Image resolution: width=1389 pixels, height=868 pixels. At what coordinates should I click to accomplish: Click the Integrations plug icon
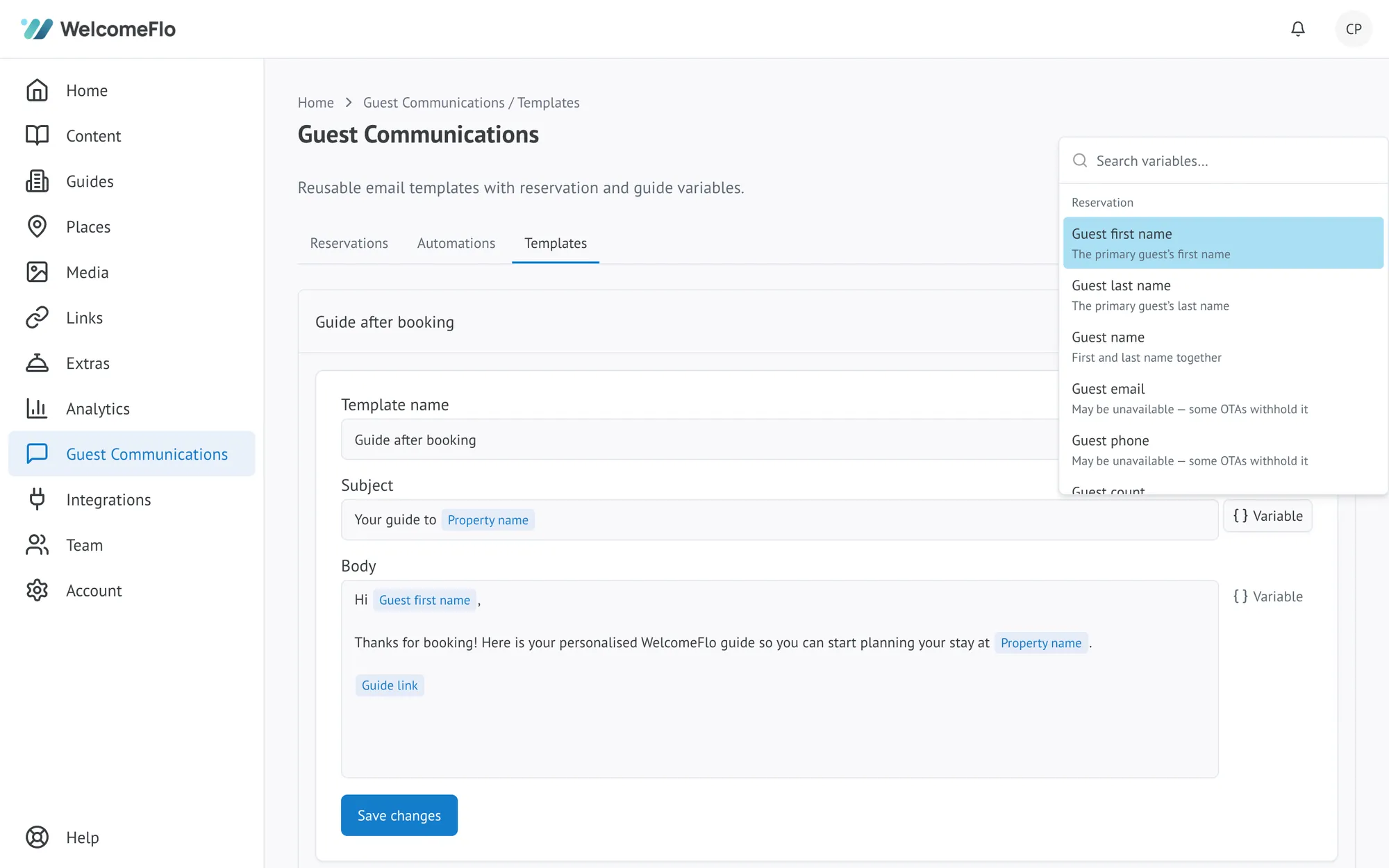pyautogui.click(x=37, y=499)
